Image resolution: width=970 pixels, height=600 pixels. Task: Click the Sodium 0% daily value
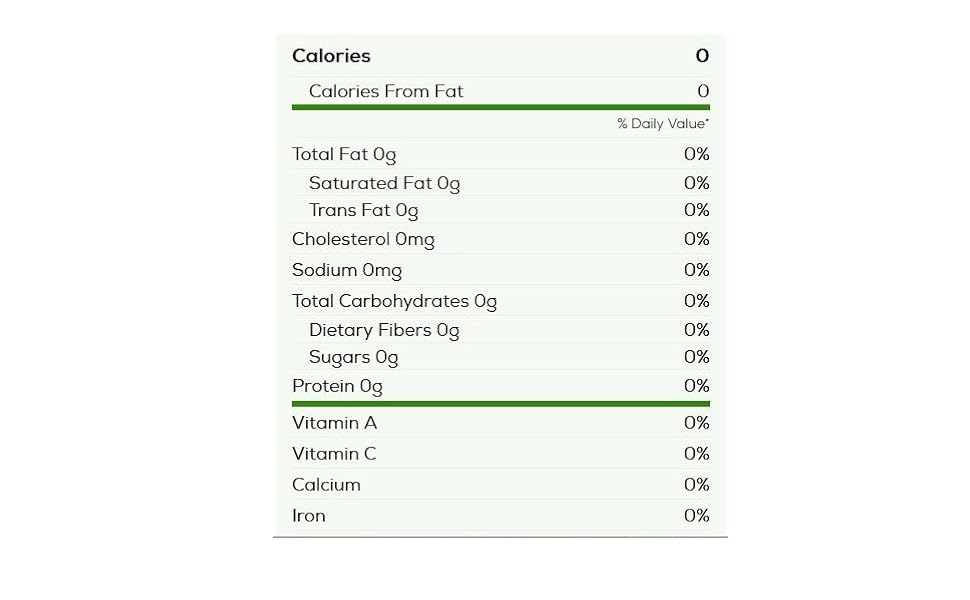click(x=697, y=270)
